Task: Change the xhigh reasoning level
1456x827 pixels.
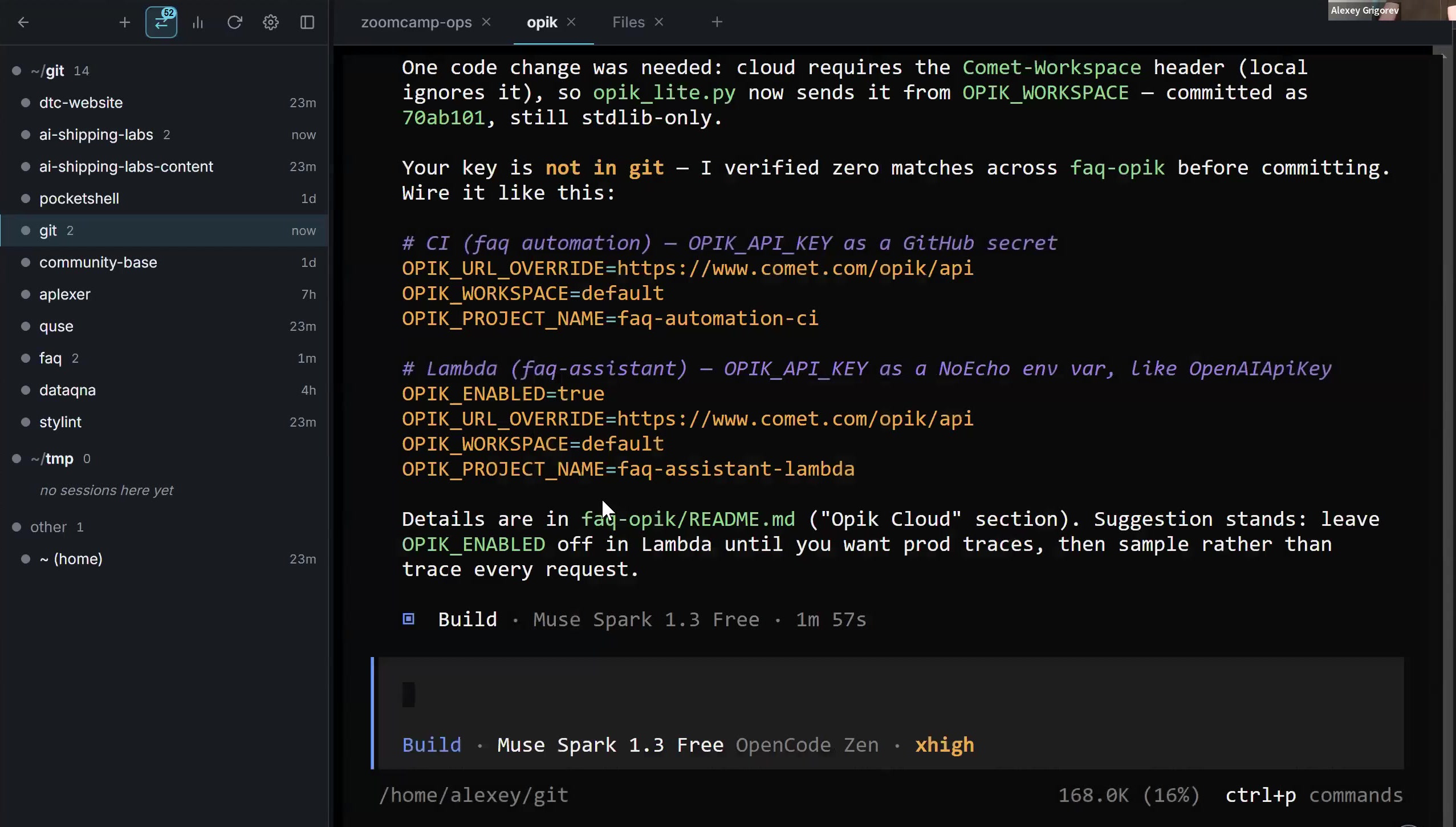Action: (945, 745)
